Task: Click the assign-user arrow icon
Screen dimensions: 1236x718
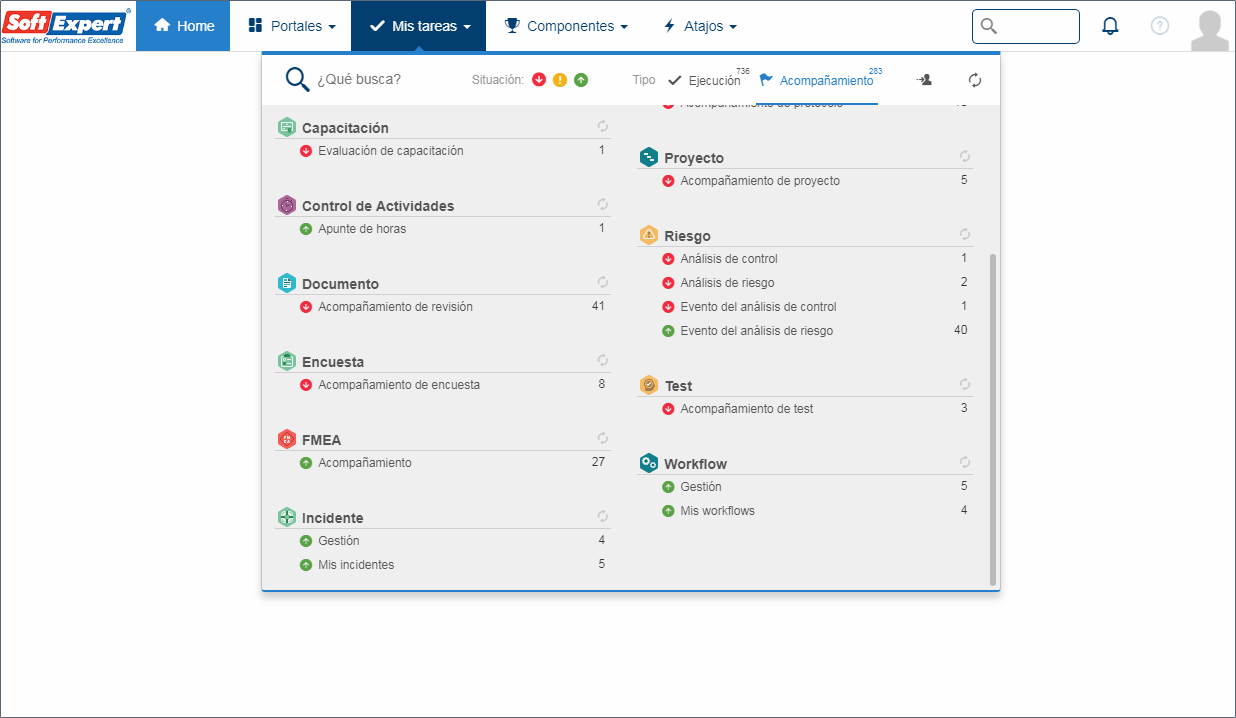Action: click(x=924, y=80)
